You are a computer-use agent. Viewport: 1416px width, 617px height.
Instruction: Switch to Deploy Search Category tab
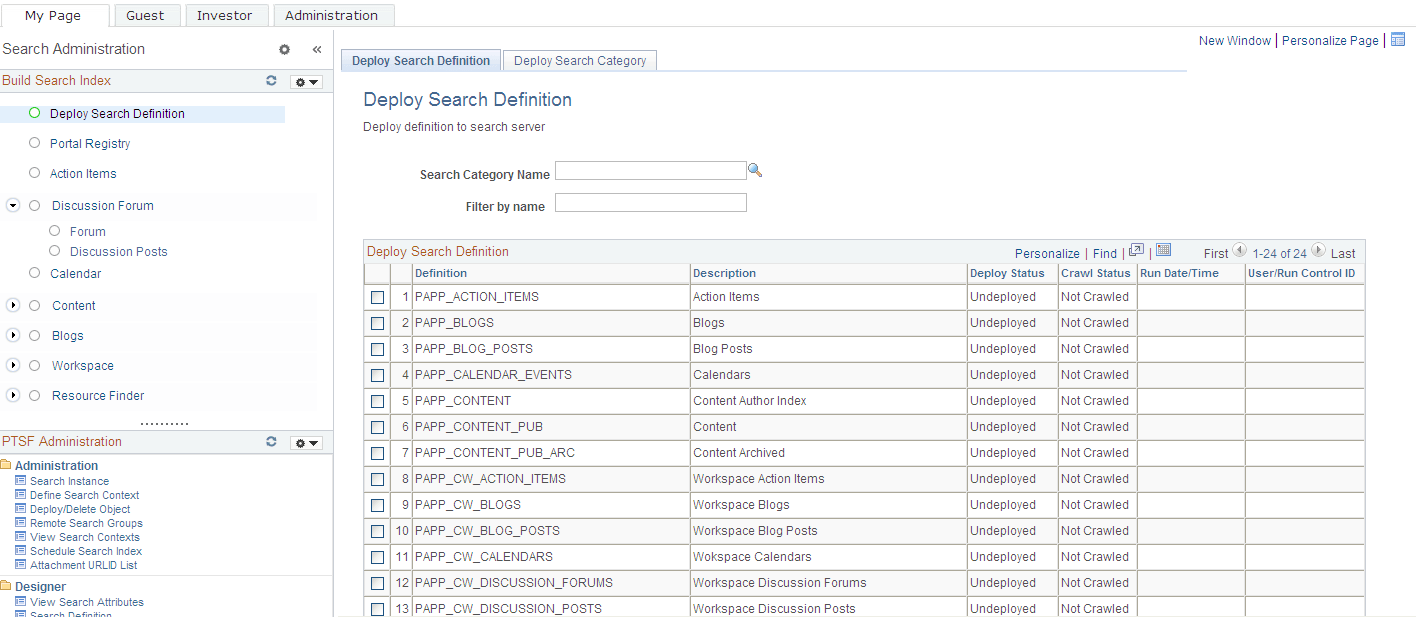pos(580,61)
